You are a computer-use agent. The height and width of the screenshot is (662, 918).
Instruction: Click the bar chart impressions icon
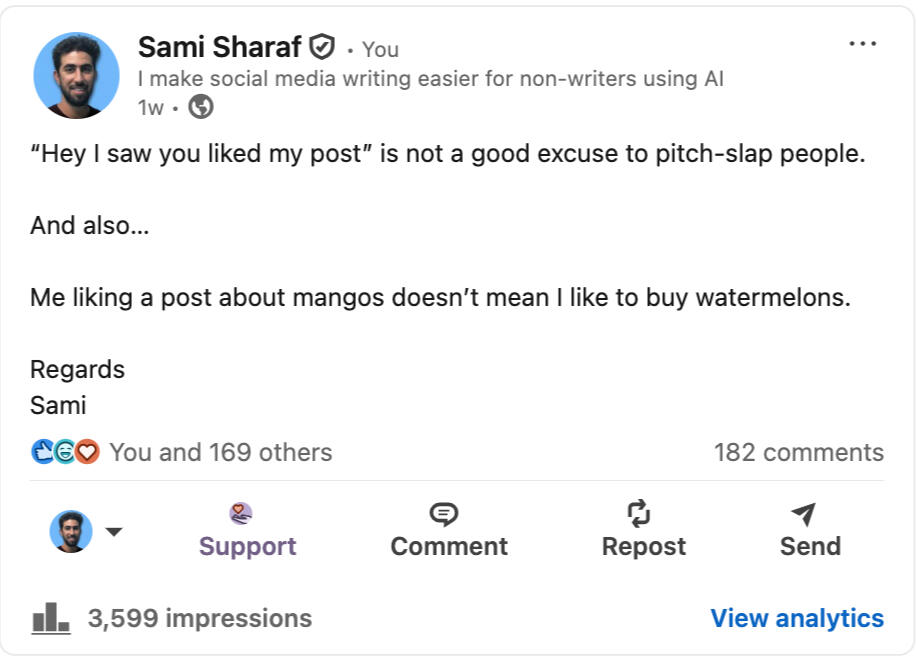pyautogui.click(x=51, y=618)
